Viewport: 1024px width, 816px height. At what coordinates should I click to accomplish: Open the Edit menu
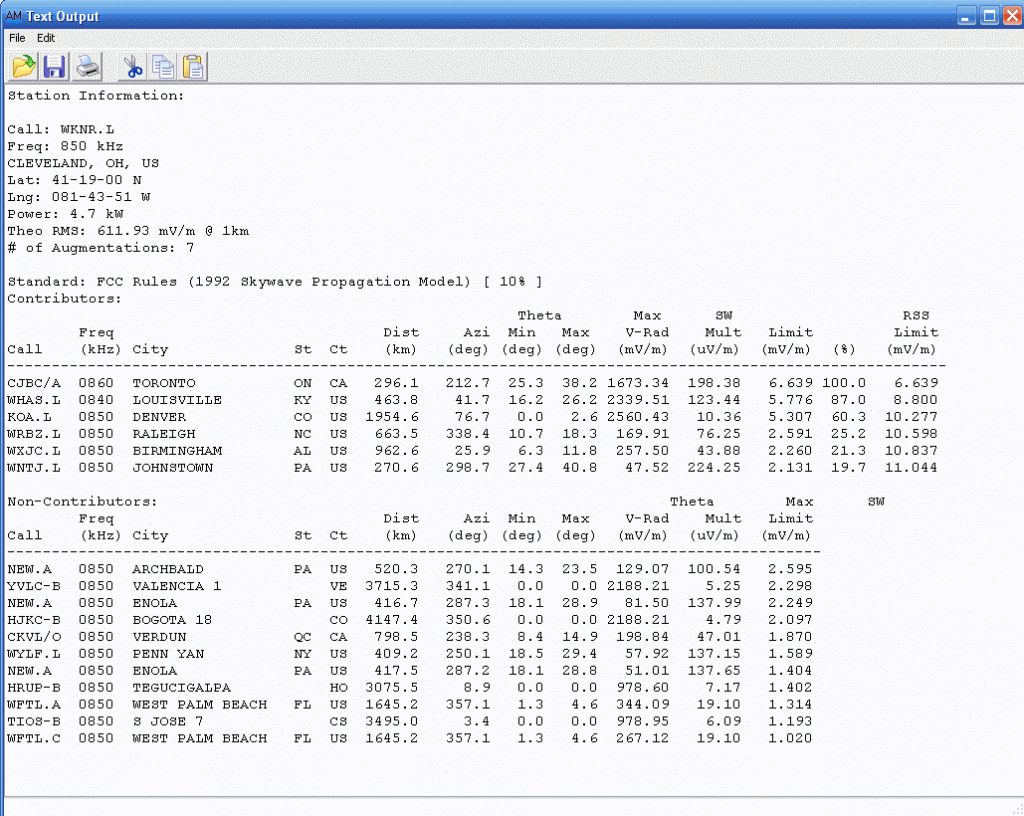(x=46, y=38)
